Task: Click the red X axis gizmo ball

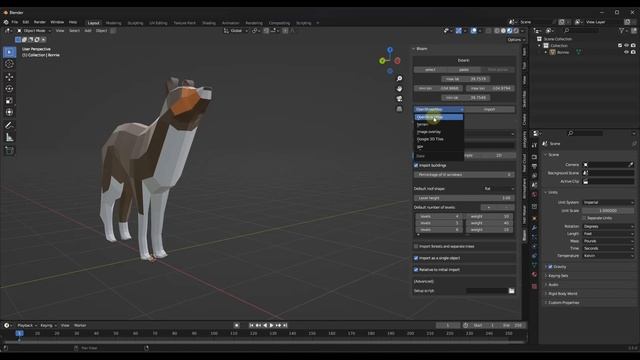Action: [397, 61]
